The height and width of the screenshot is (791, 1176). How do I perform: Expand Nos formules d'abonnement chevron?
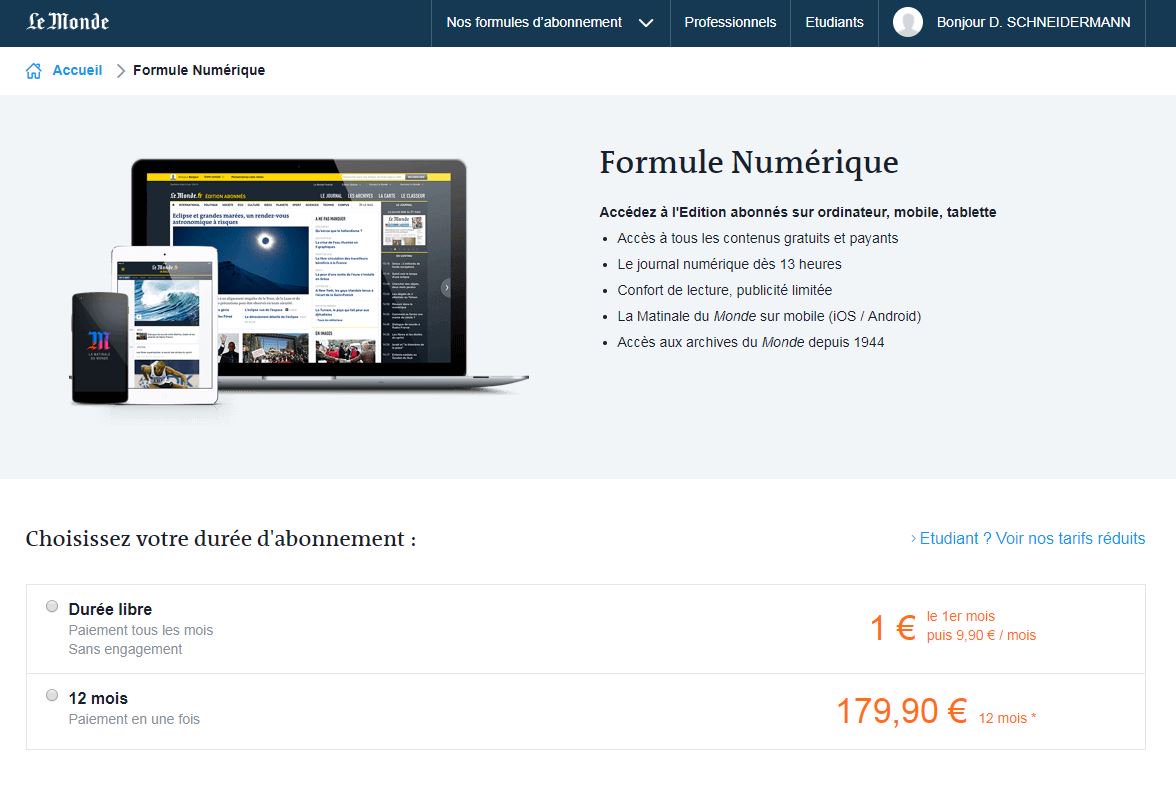646,23
